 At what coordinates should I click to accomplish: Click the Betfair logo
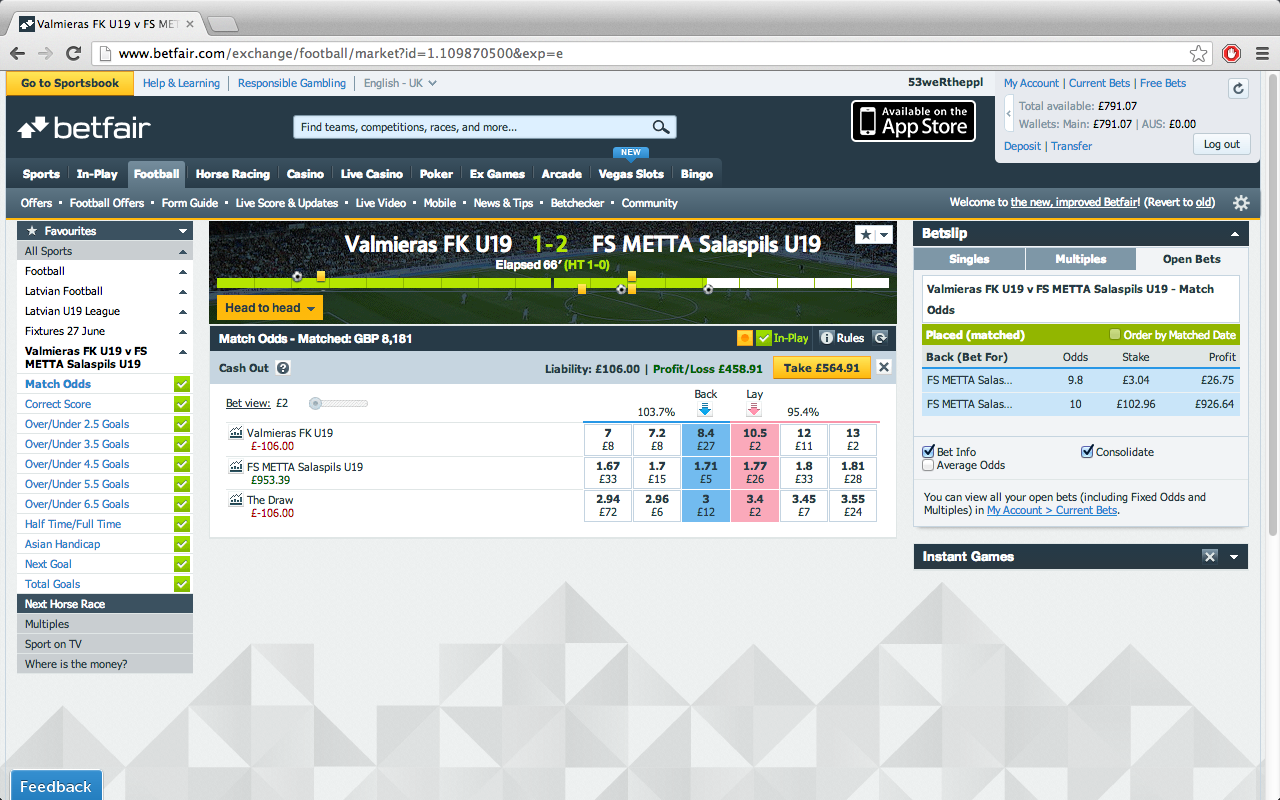pyautogui.click(x=84, y=127)
